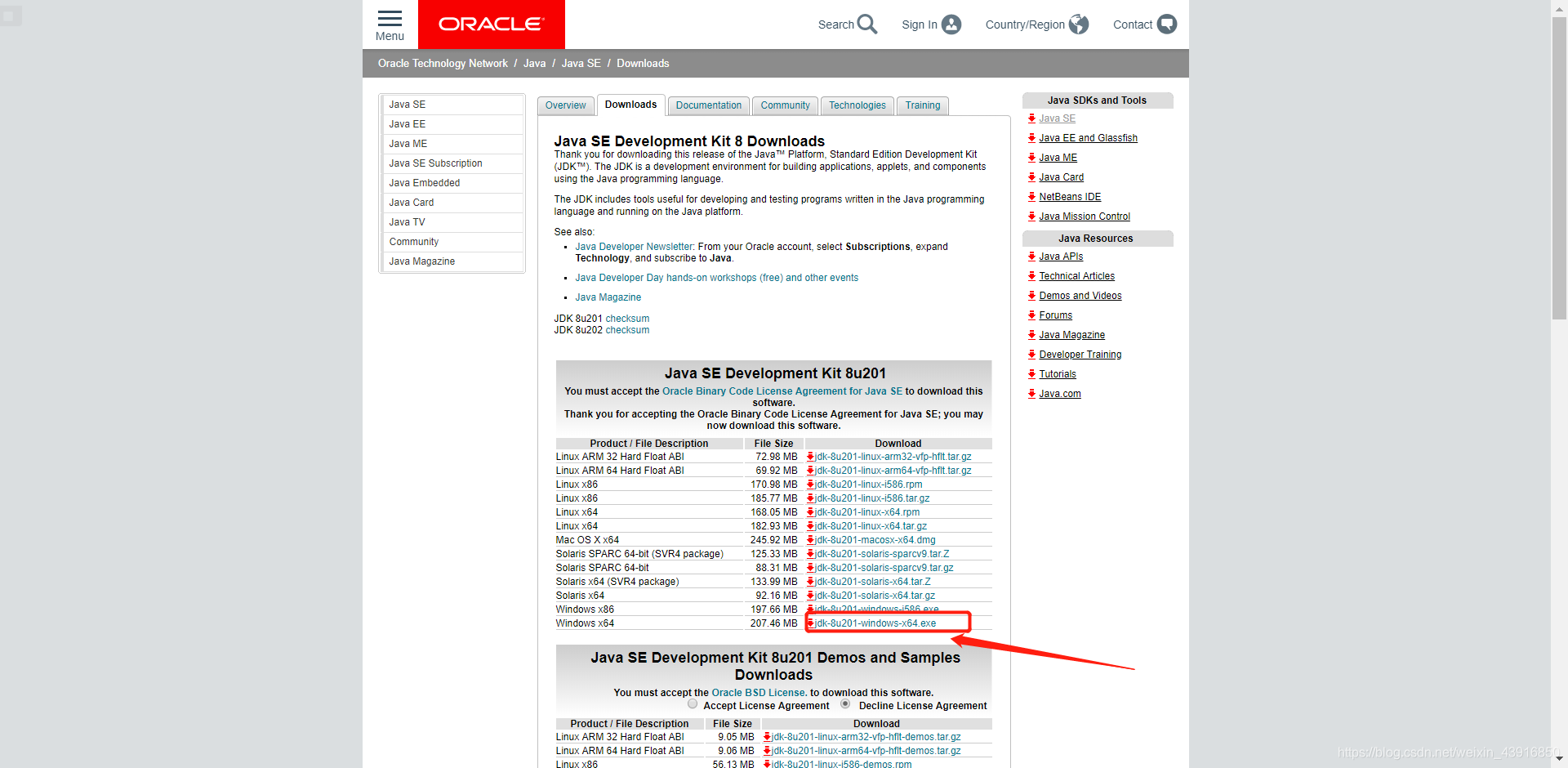Click the Oracle logo
The image size is (1568, 768).
tap(491, 25)
